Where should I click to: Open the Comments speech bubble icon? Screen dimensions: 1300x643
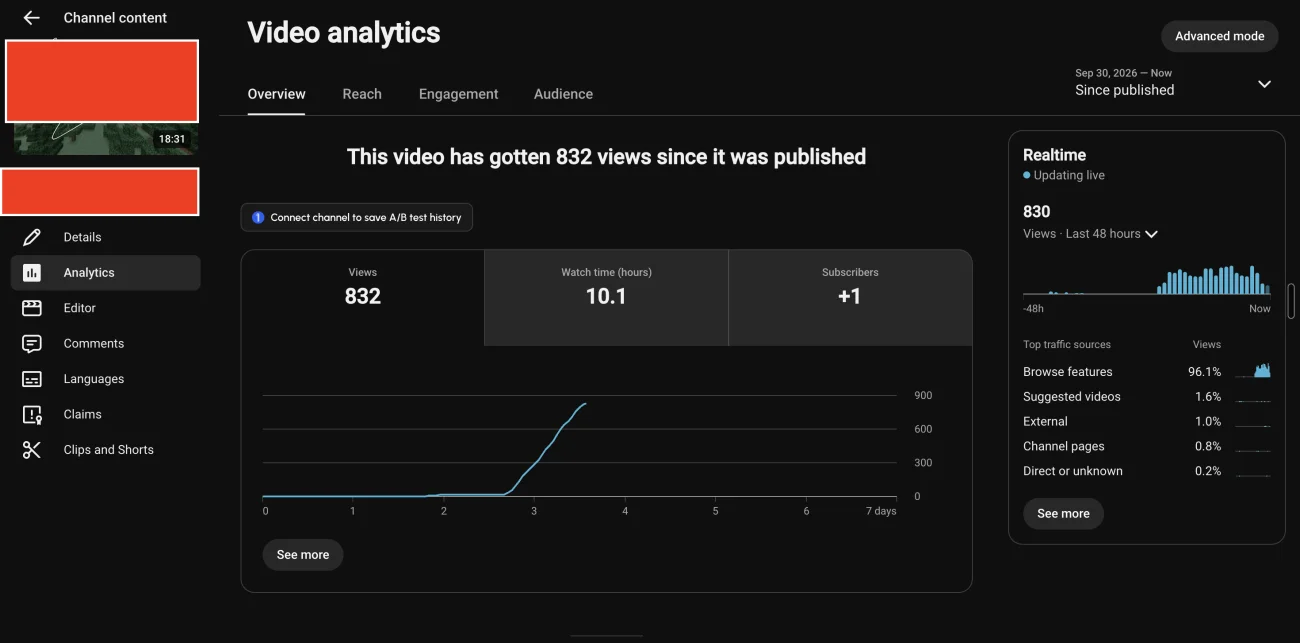[32, 343]
